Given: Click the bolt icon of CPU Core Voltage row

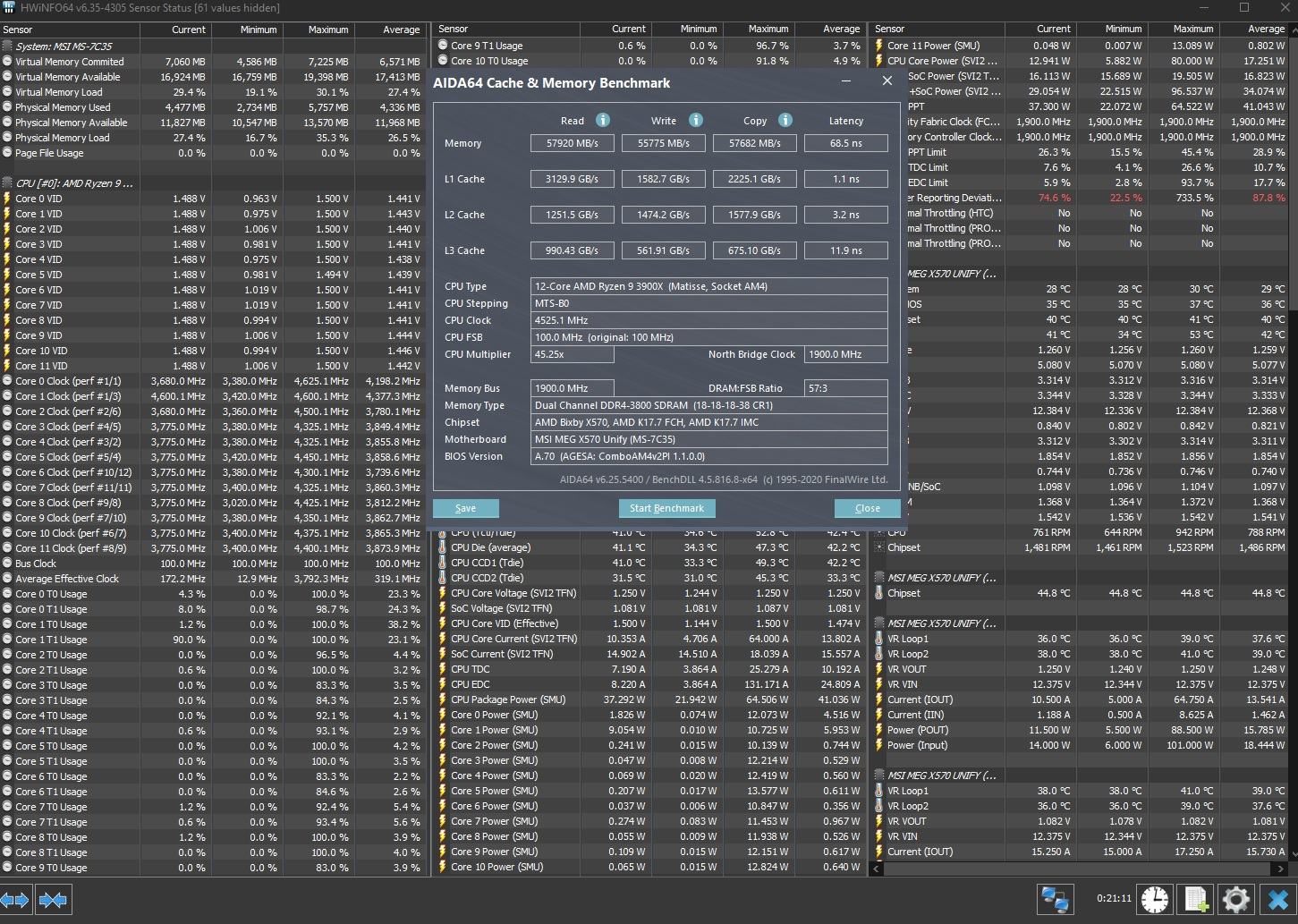Looking at the screenshot, I should point(443,593).
